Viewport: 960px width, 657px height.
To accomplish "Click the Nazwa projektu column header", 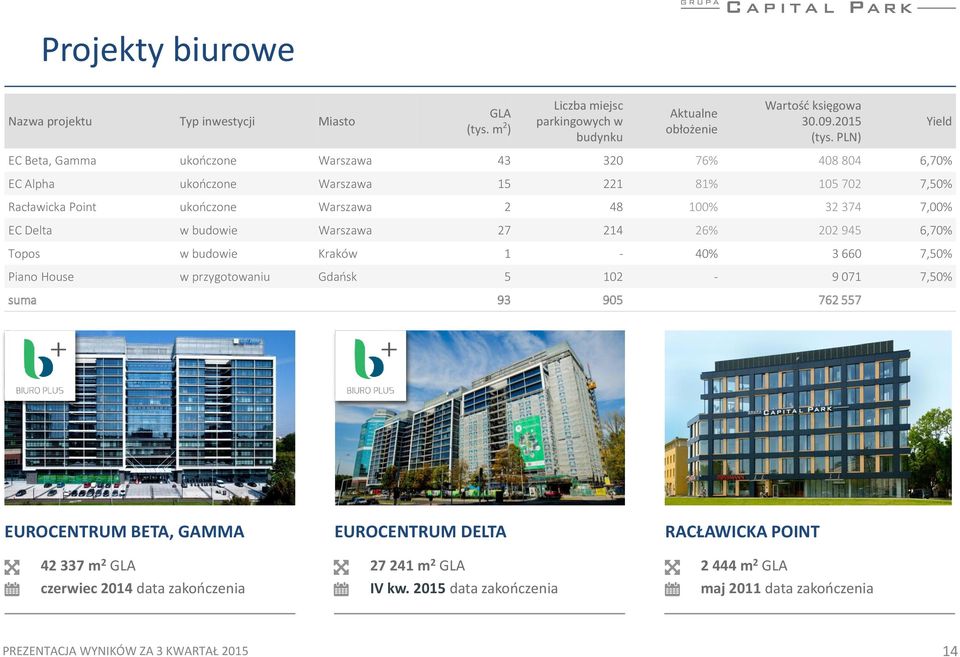I will [x=50, y=121].
